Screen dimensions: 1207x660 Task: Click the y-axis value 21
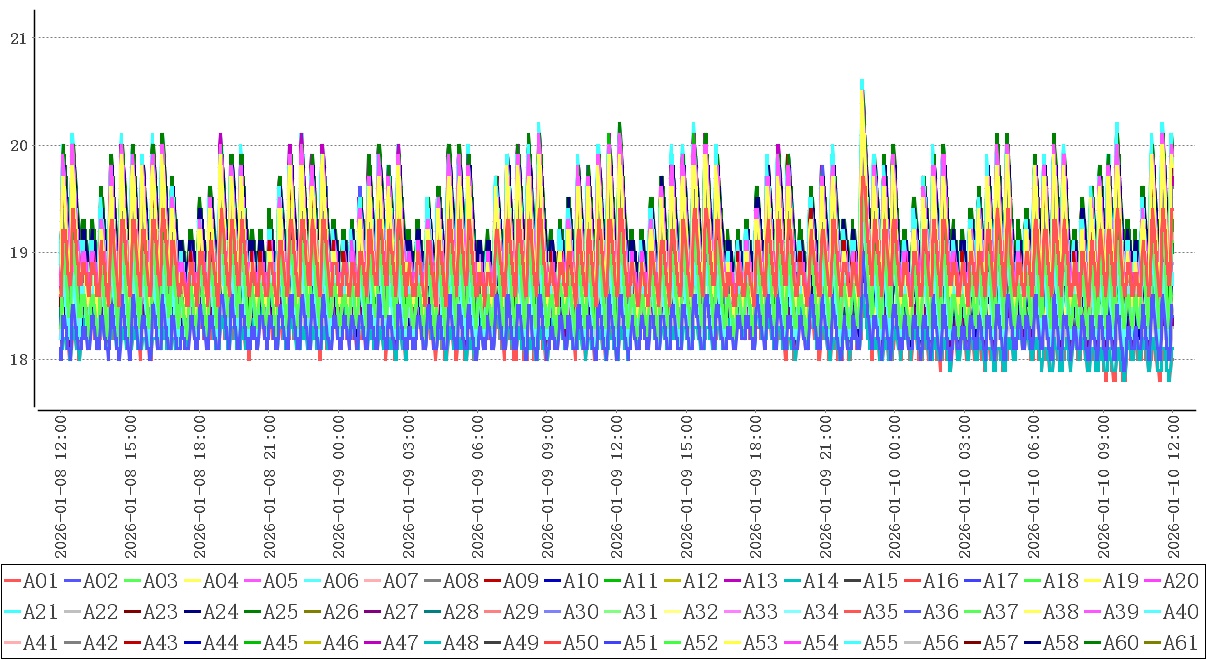(17, 38)
